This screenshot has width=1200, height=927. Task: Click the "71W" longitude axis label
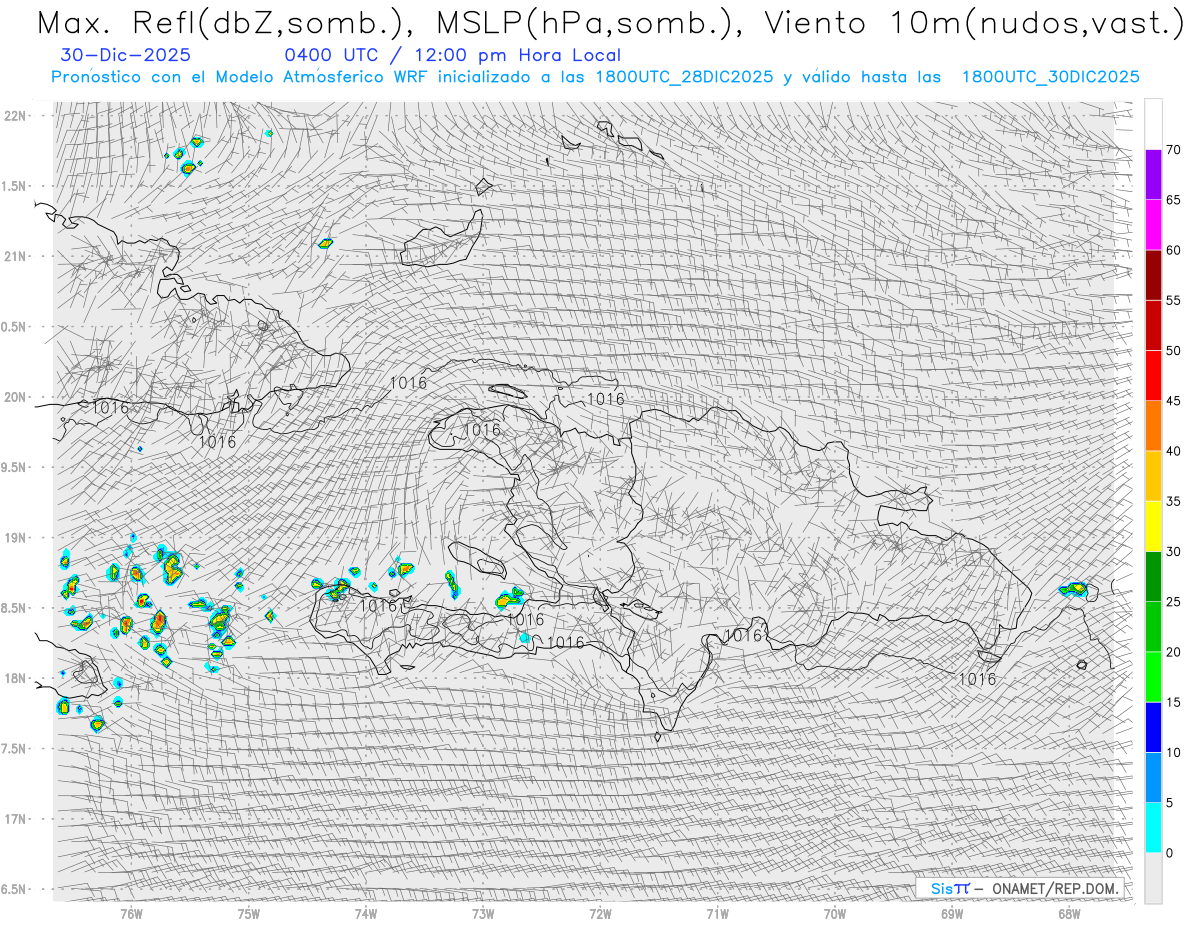pyautogui.click(x=717, y=913)
